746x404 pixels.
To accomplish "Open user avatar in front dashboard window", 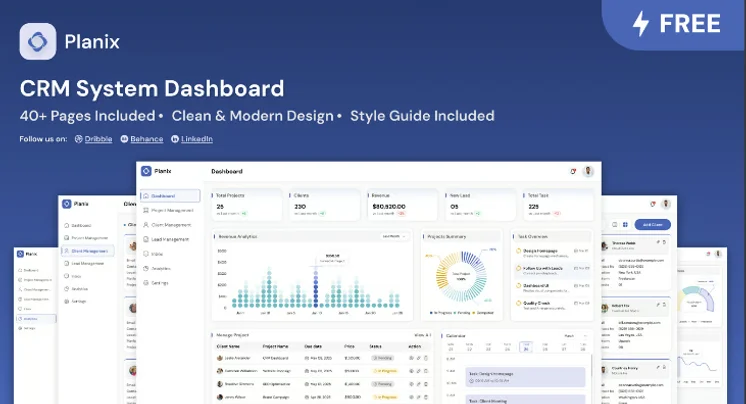I will [589, 171].
